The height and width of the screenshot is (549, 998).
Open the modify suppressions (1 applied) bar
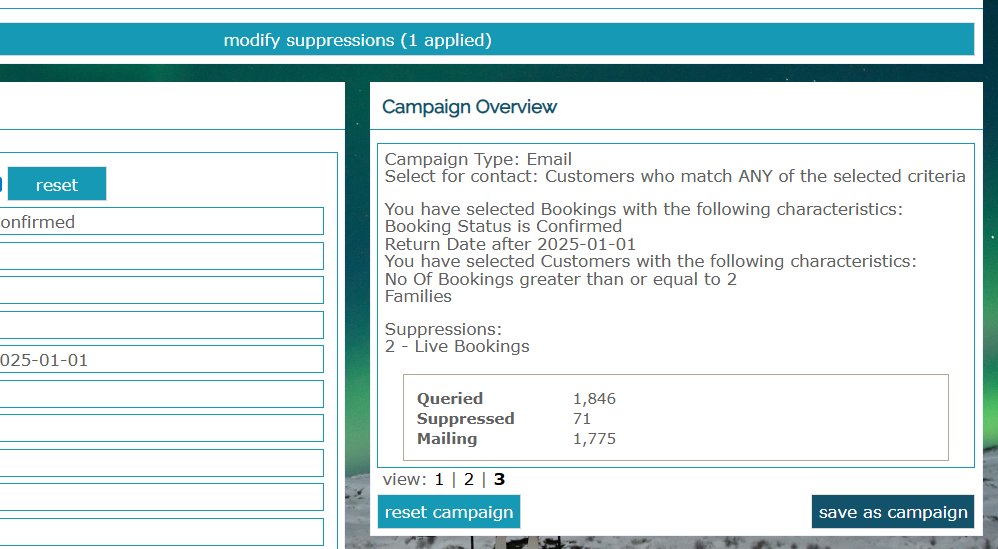coord(486,39)
